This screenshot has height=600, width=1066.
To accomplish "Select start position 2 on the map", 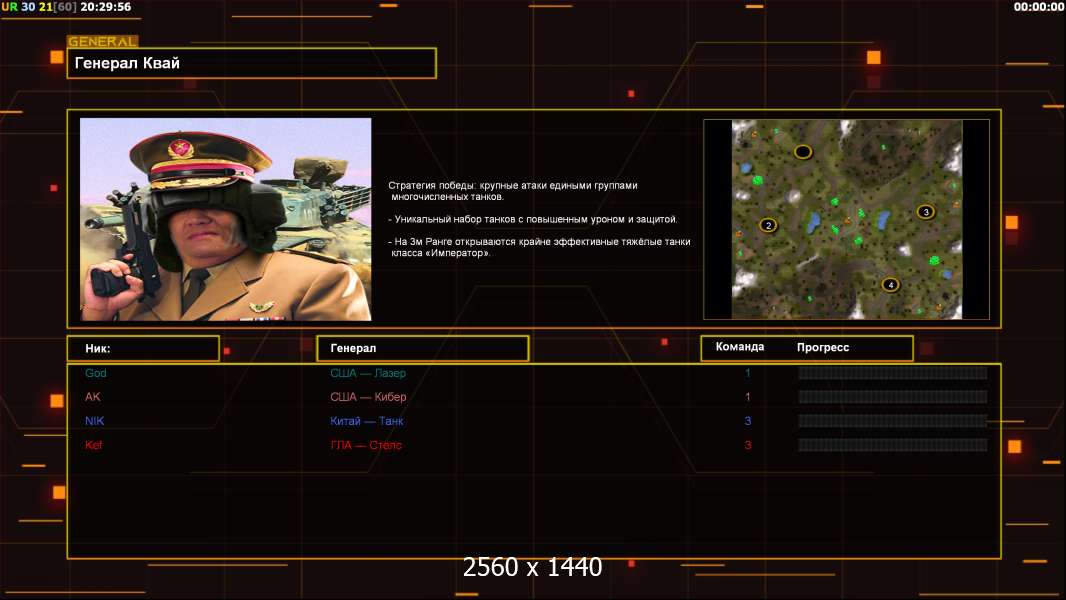I will (768, 226).
